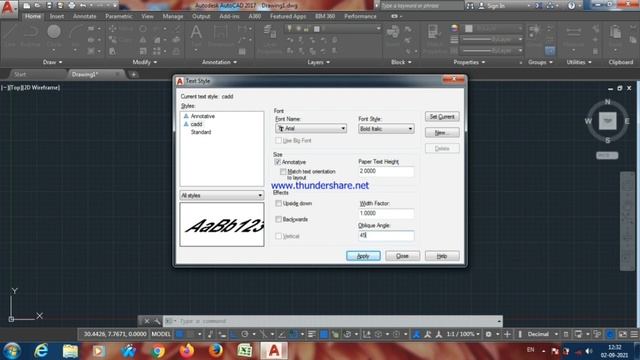
Task: Click the Vertical effect checkbox
Action: tap(278, 236)
